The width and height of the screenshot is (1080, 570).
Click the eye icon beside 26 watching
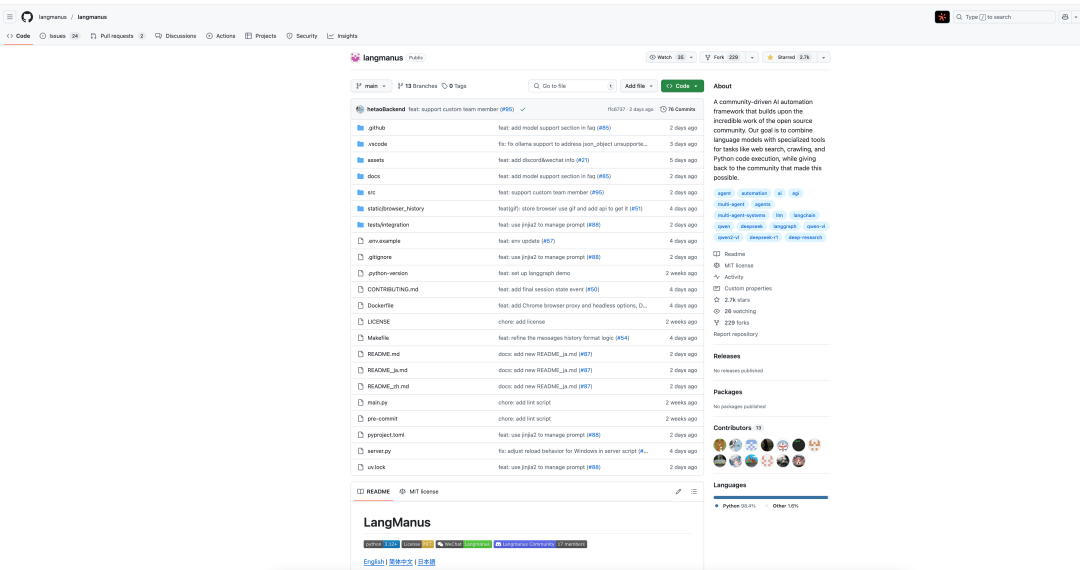(x=716, y=312)
